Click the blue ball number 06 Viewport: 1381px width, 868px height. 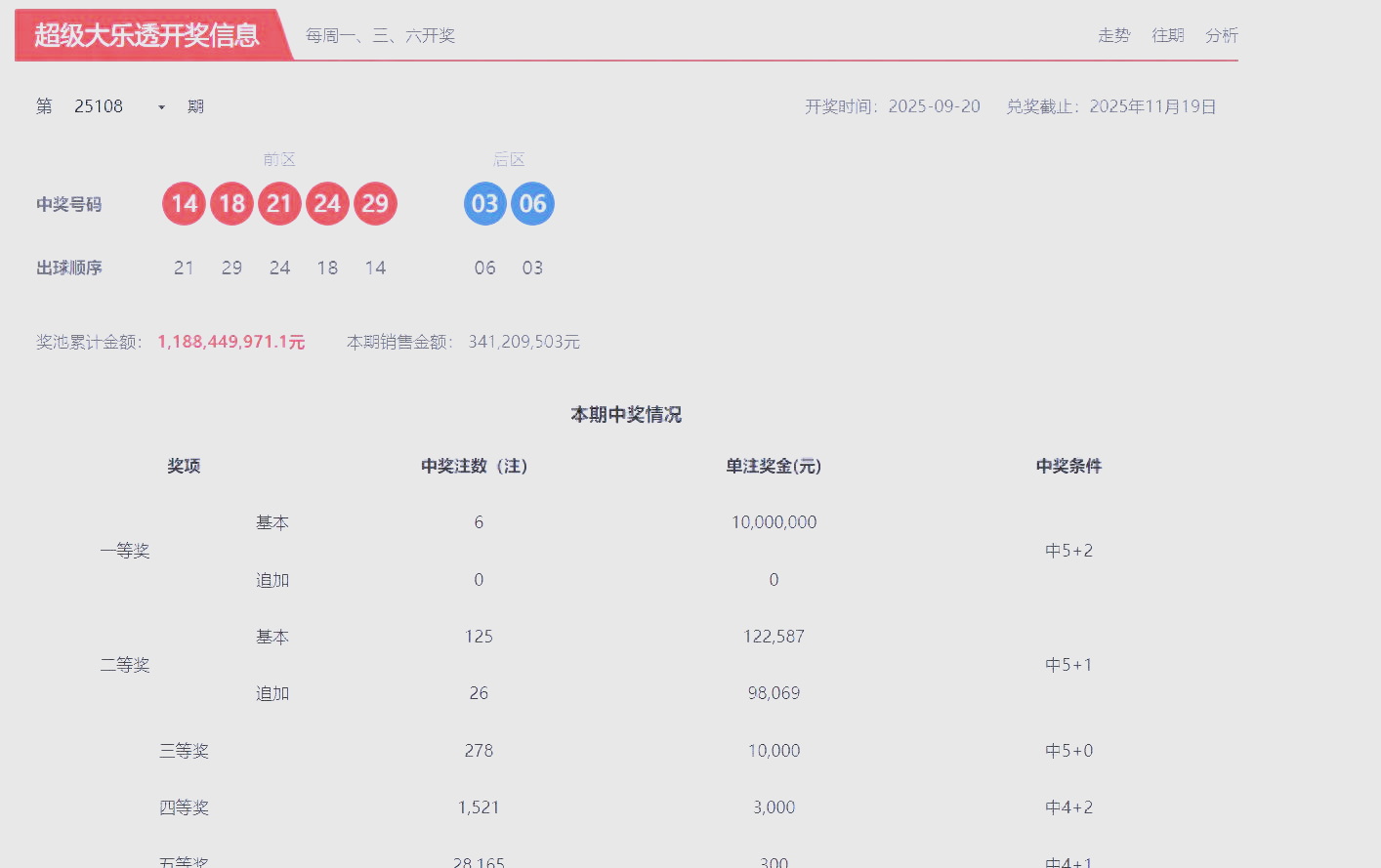532,204
